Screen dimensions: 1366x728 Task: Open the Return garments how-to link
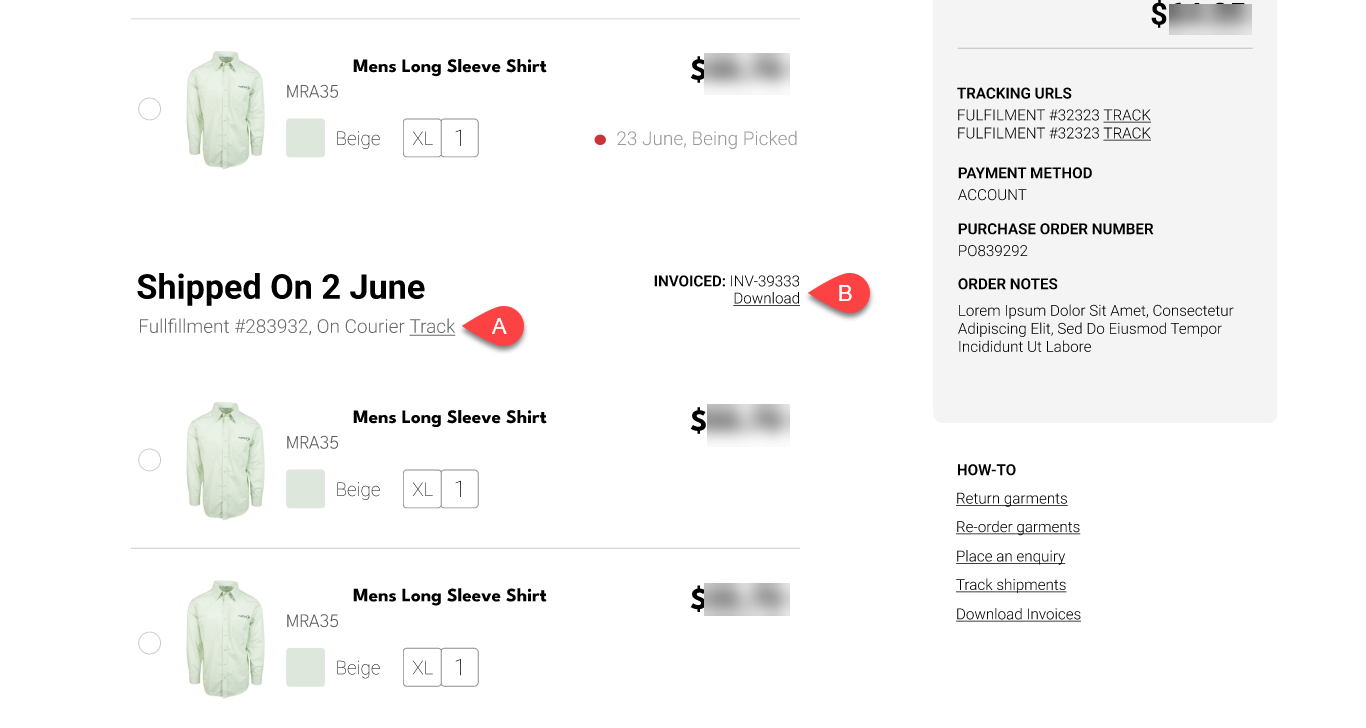click(1011, 499)
